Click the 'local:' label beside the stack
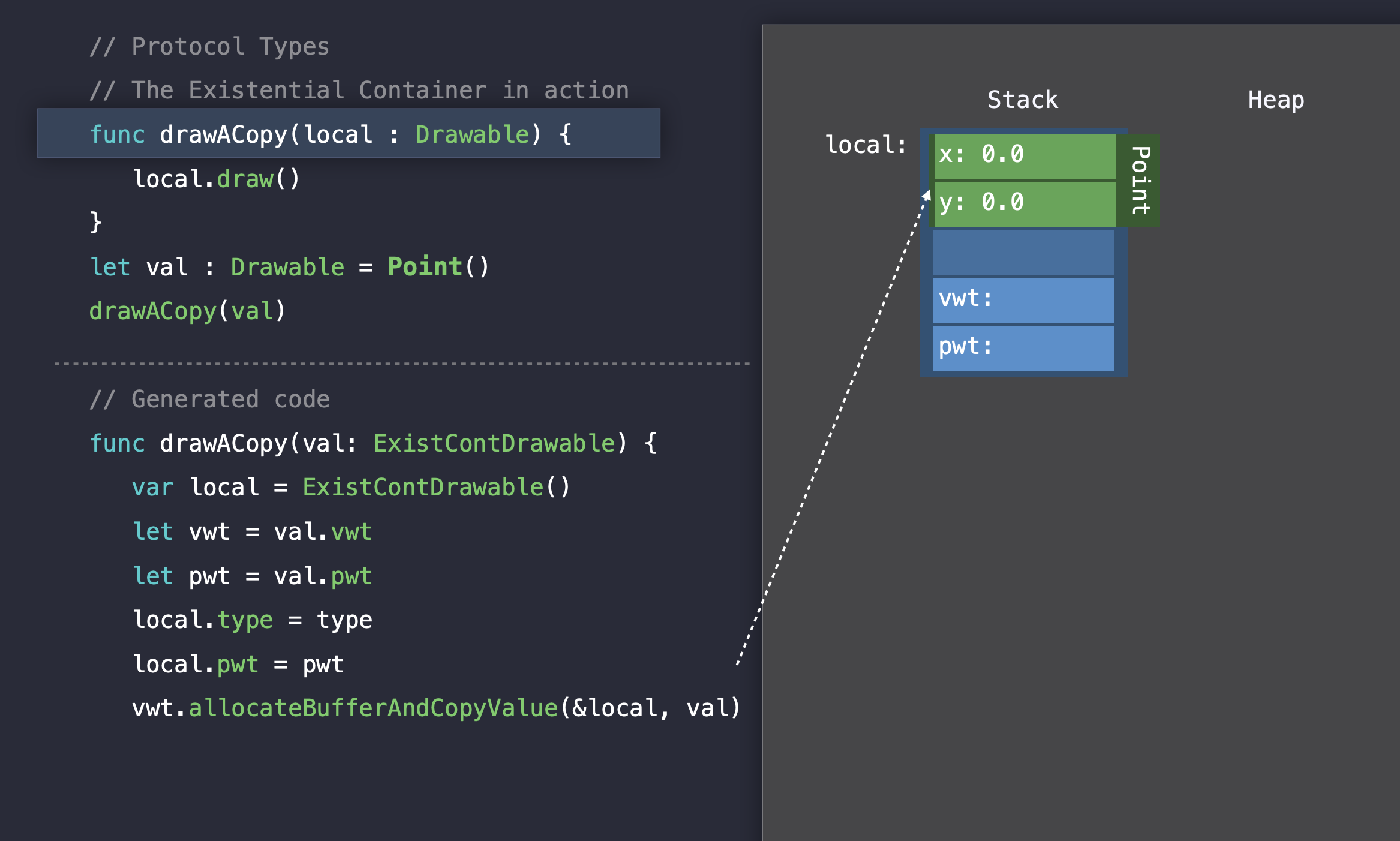 866,145
